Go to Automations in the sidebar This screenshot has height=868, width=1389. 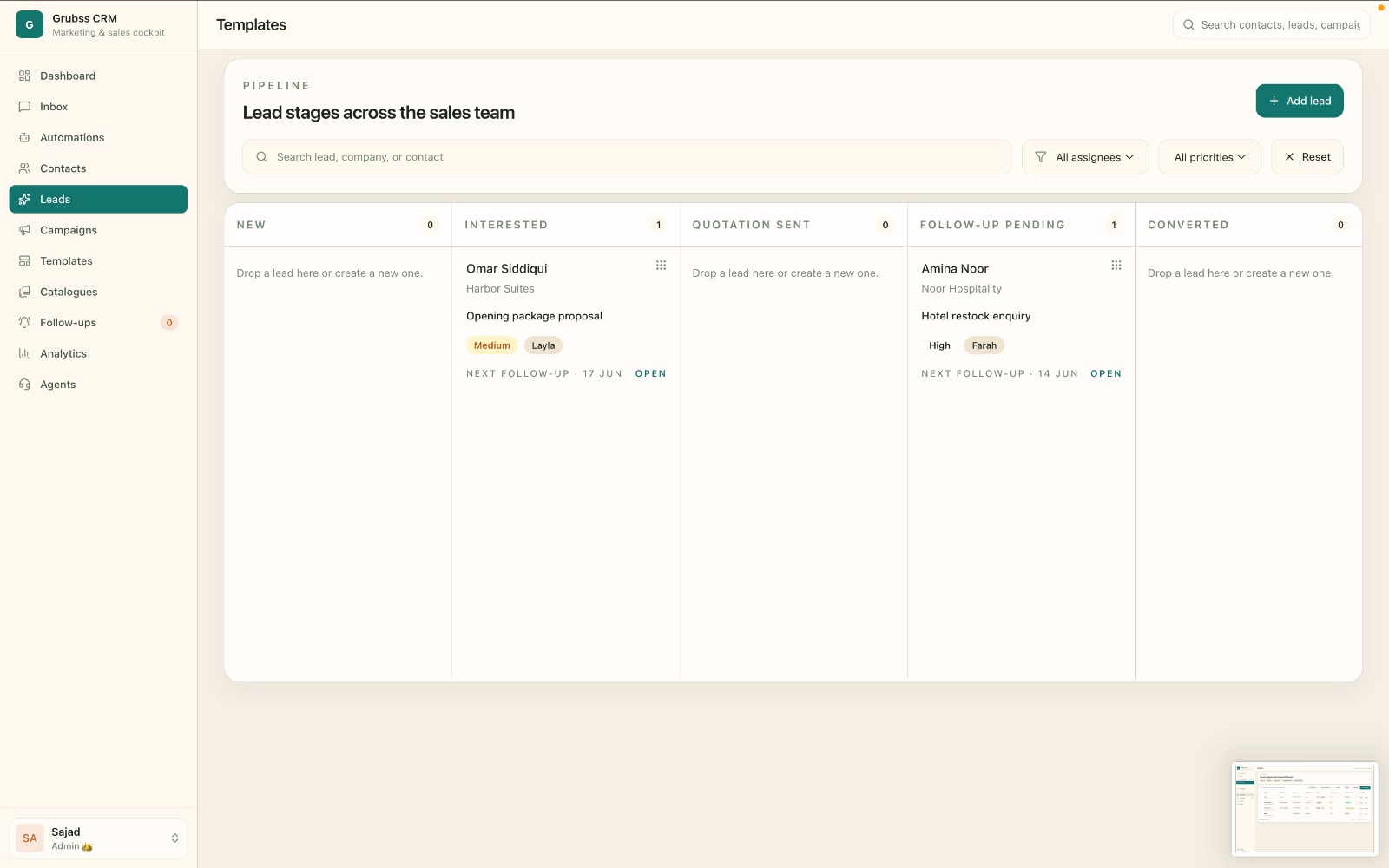(98, 137)
